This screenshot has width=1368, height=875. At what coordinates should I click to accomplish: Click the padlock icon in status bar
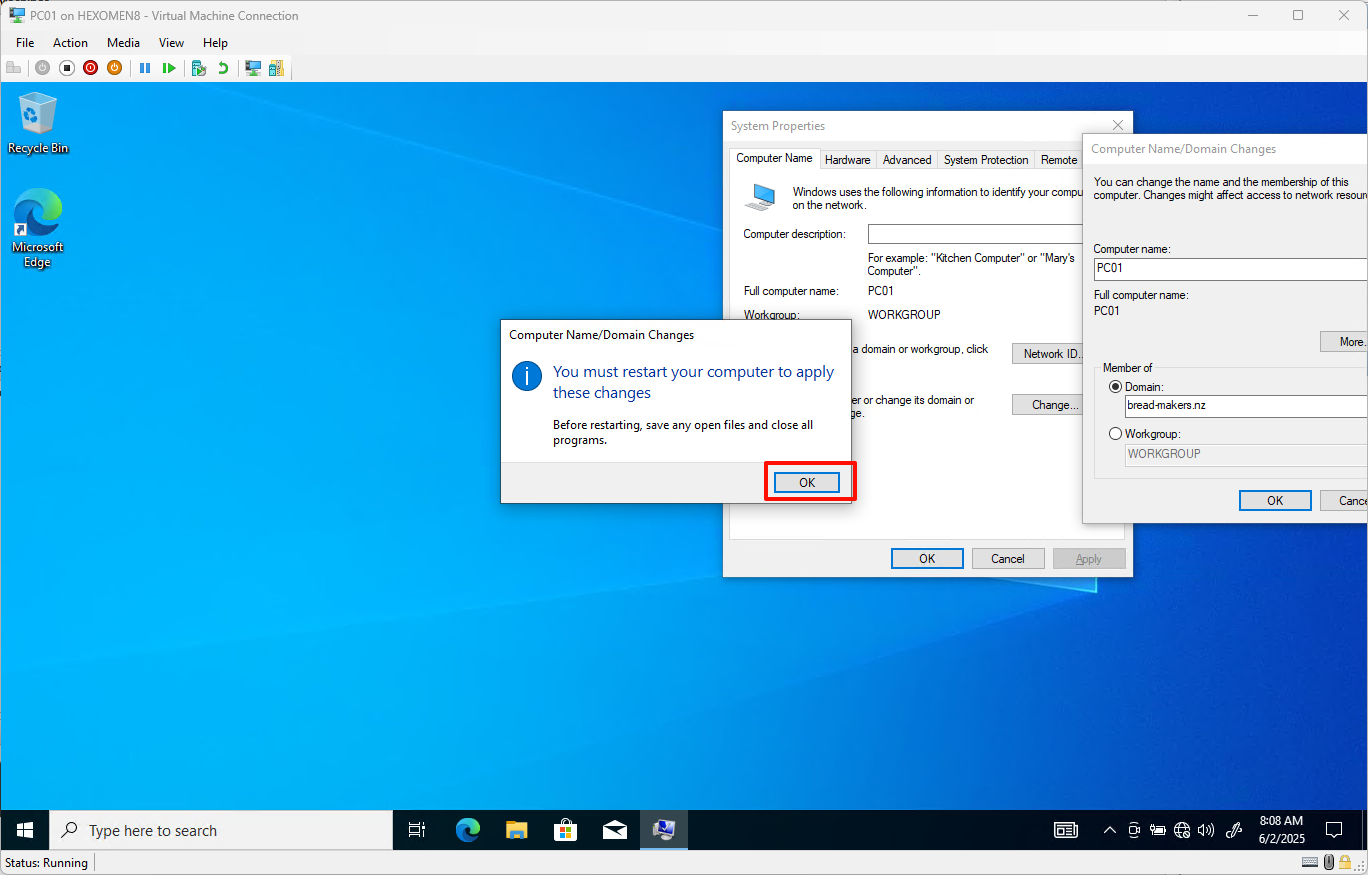(x=1346, y=862)
